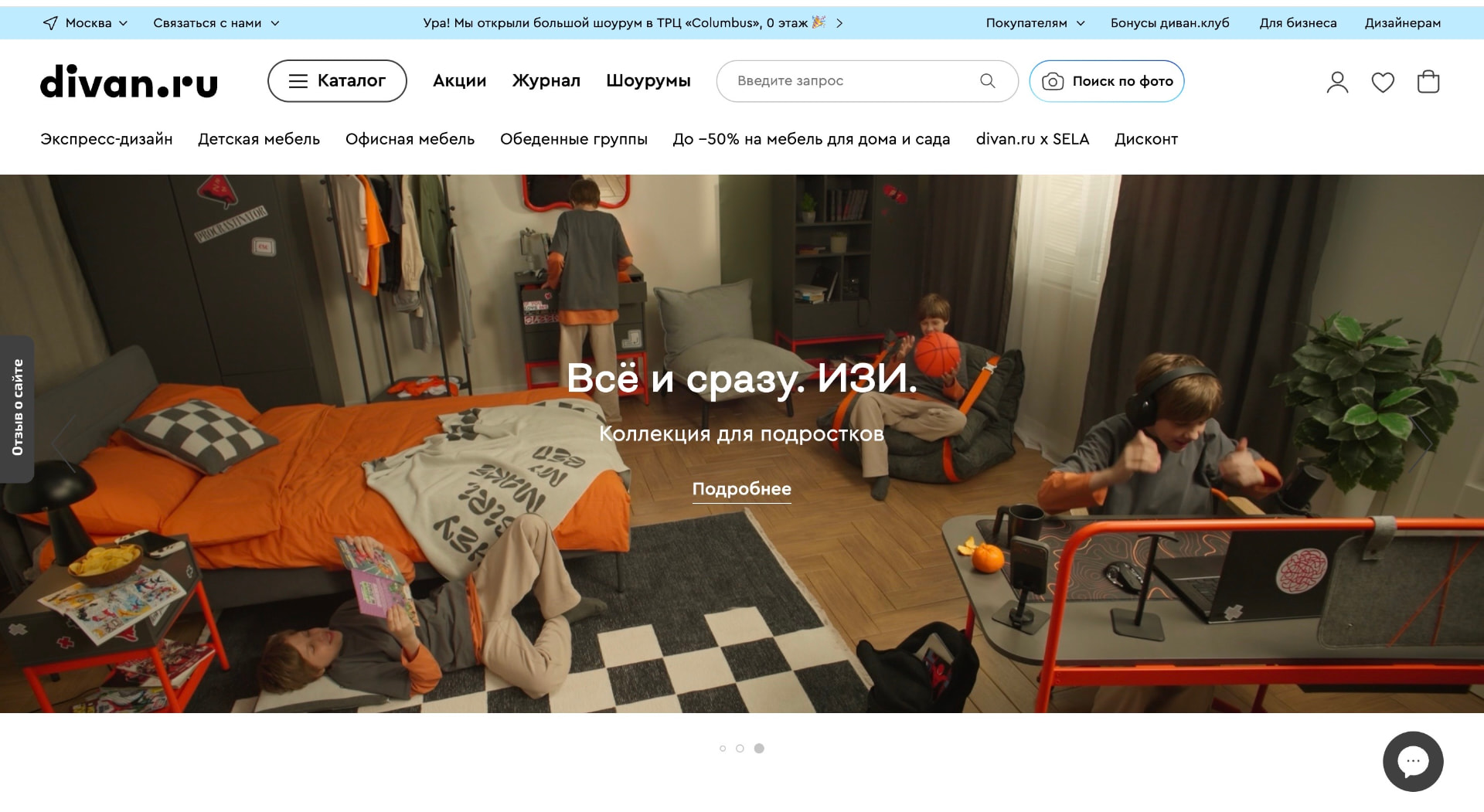The image size is (1484, 812).
Task: Open the Акции menu item
Action: tap(459, 81)
